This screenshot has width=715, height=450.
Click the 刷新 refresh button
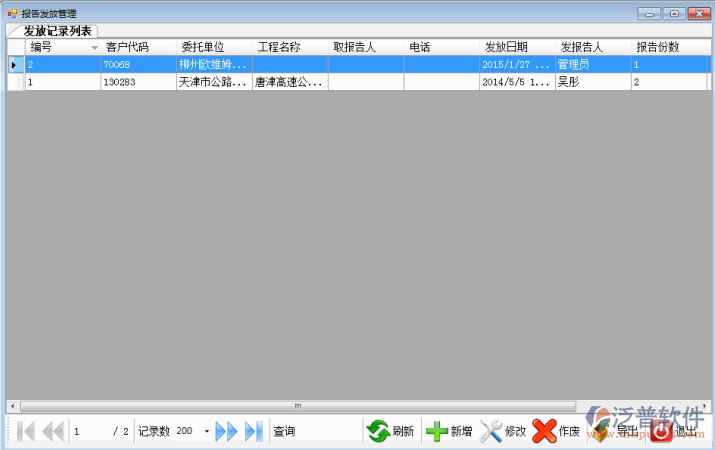pyautogui.click(x=390, y=431)
